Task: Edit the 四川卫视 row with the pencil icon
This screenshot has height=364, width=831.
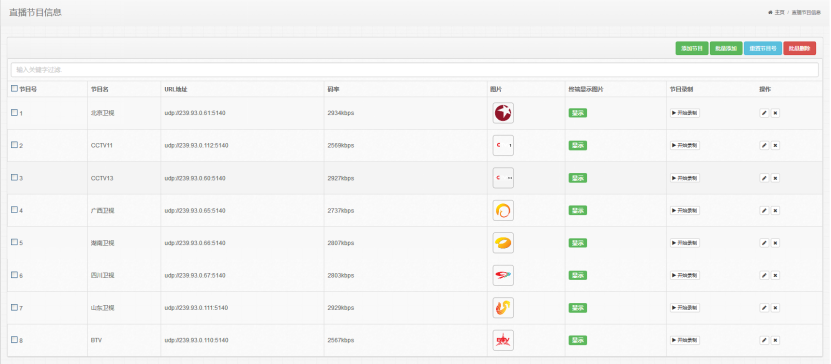Action: coord(764,275)
